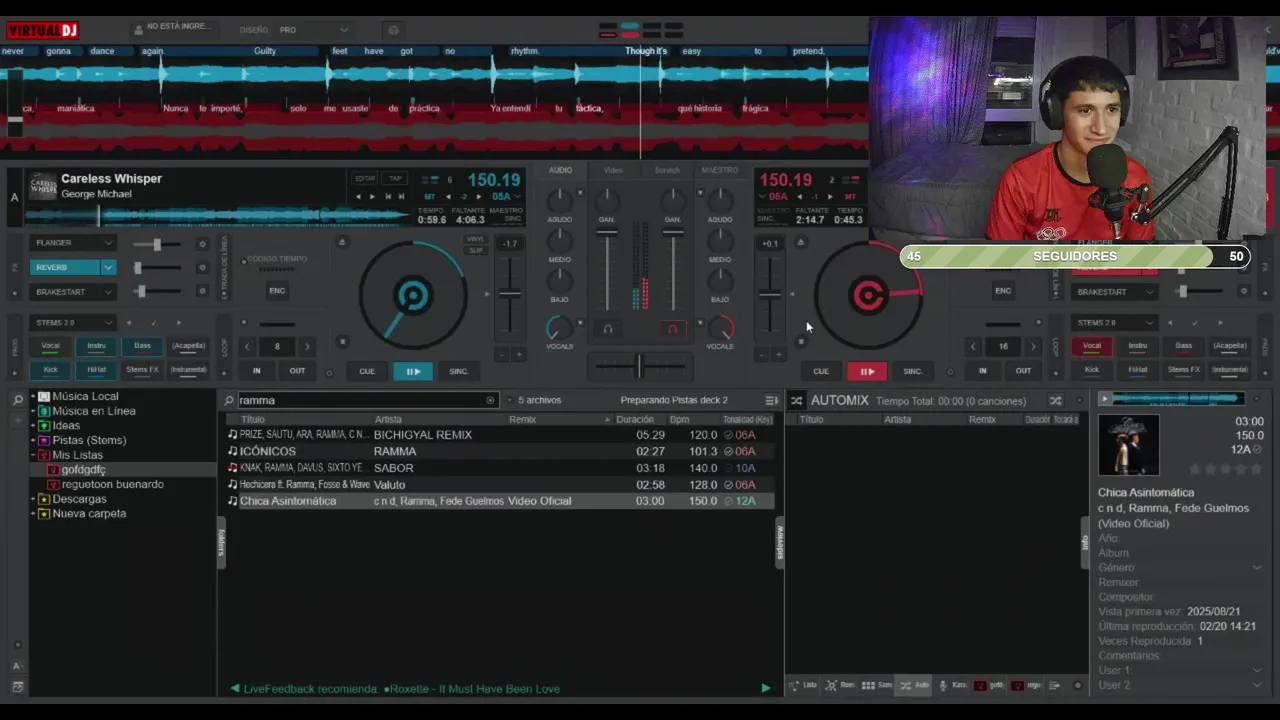Screen dimensions: 1280x720
Task: Click the left deck pitch fader
Action: [x=510, y=294]
